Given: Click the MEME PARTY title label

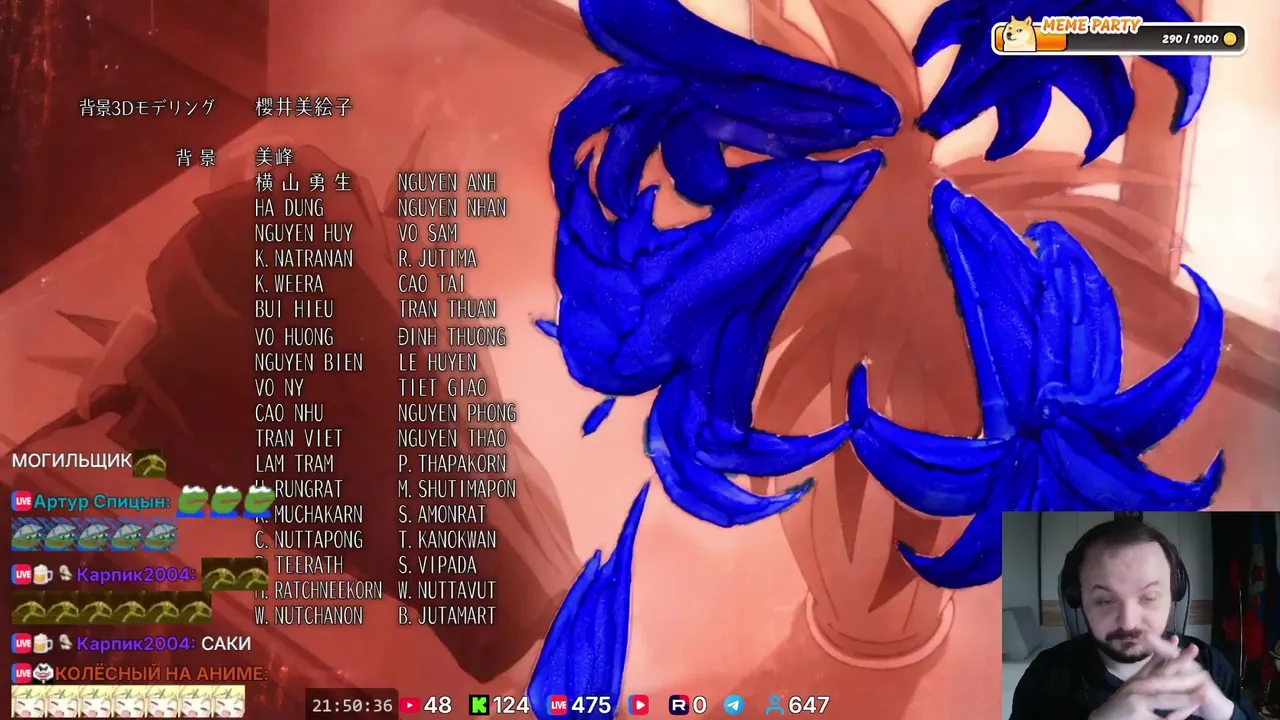Looking at the screenshot, I should [x=1091, y=25].
